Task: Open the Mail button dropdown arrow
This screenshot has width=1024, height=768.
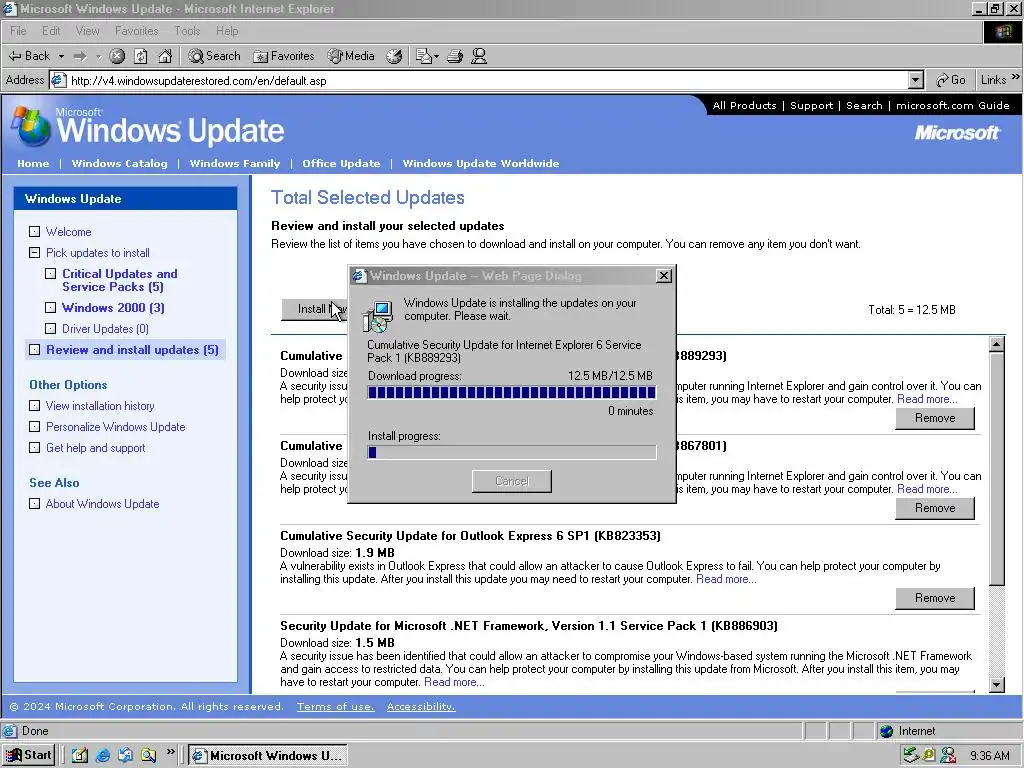Action: point(436,56)
